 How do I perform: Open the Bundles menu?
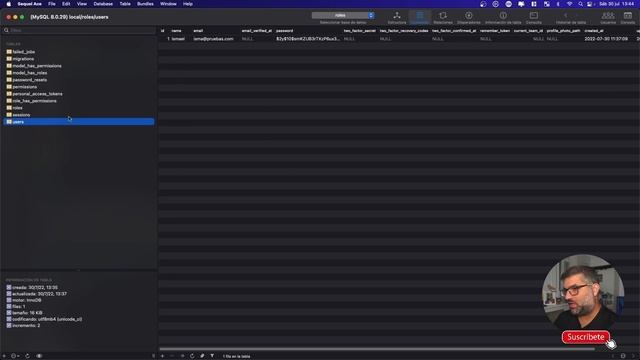click(x=145, y=4)
